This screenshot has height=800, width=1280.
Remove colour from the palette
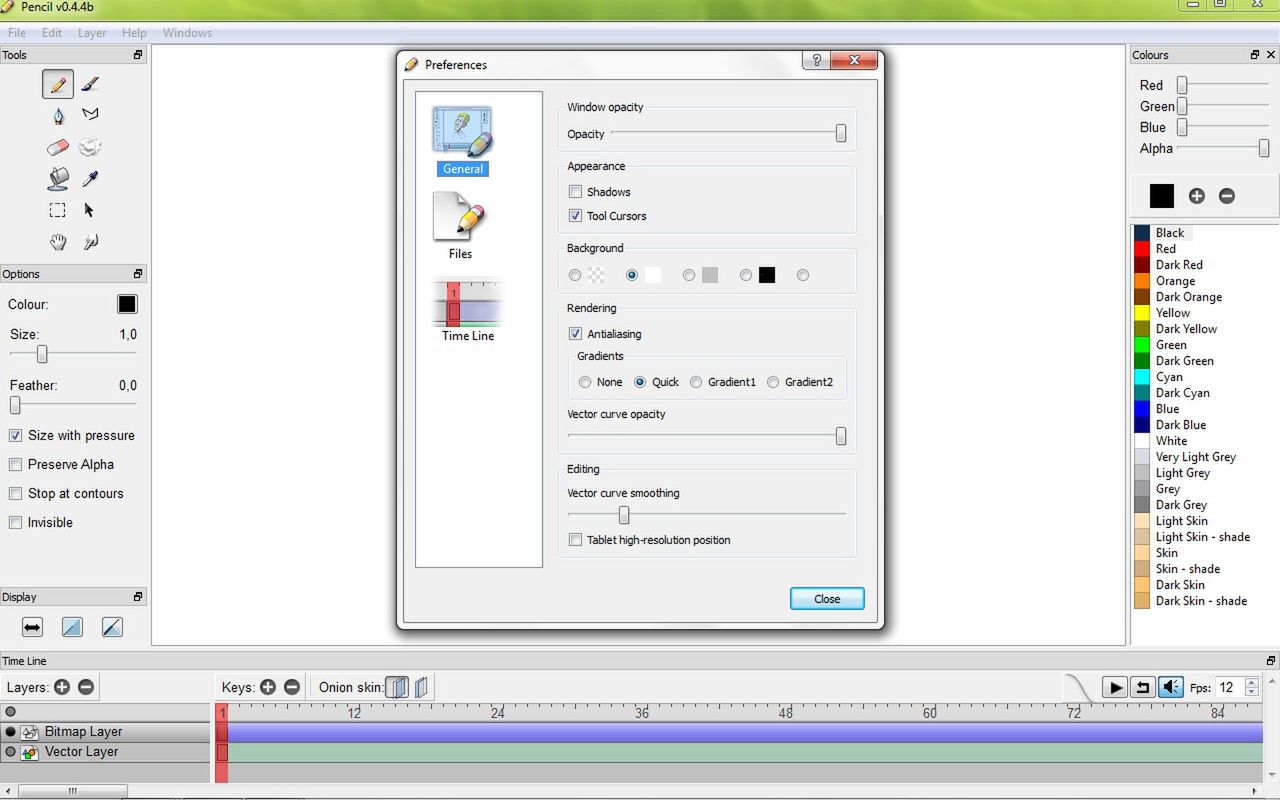point(1227,196)
